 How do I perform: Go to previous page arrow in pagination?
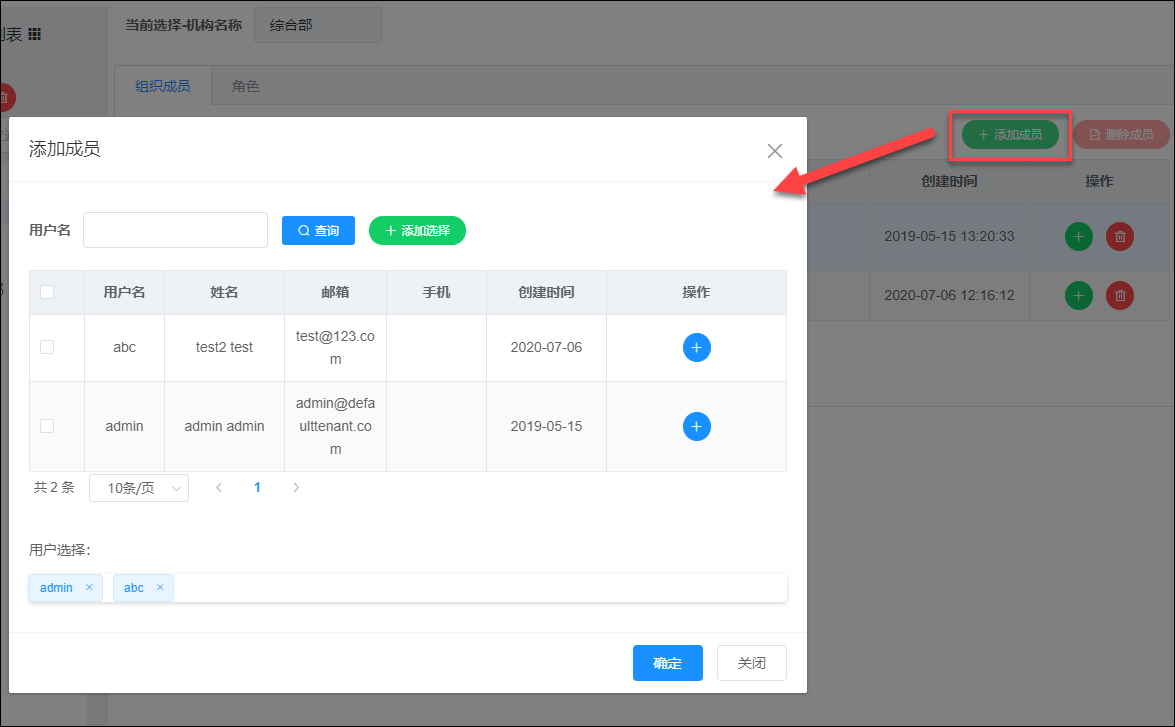[x=219, y=487]
